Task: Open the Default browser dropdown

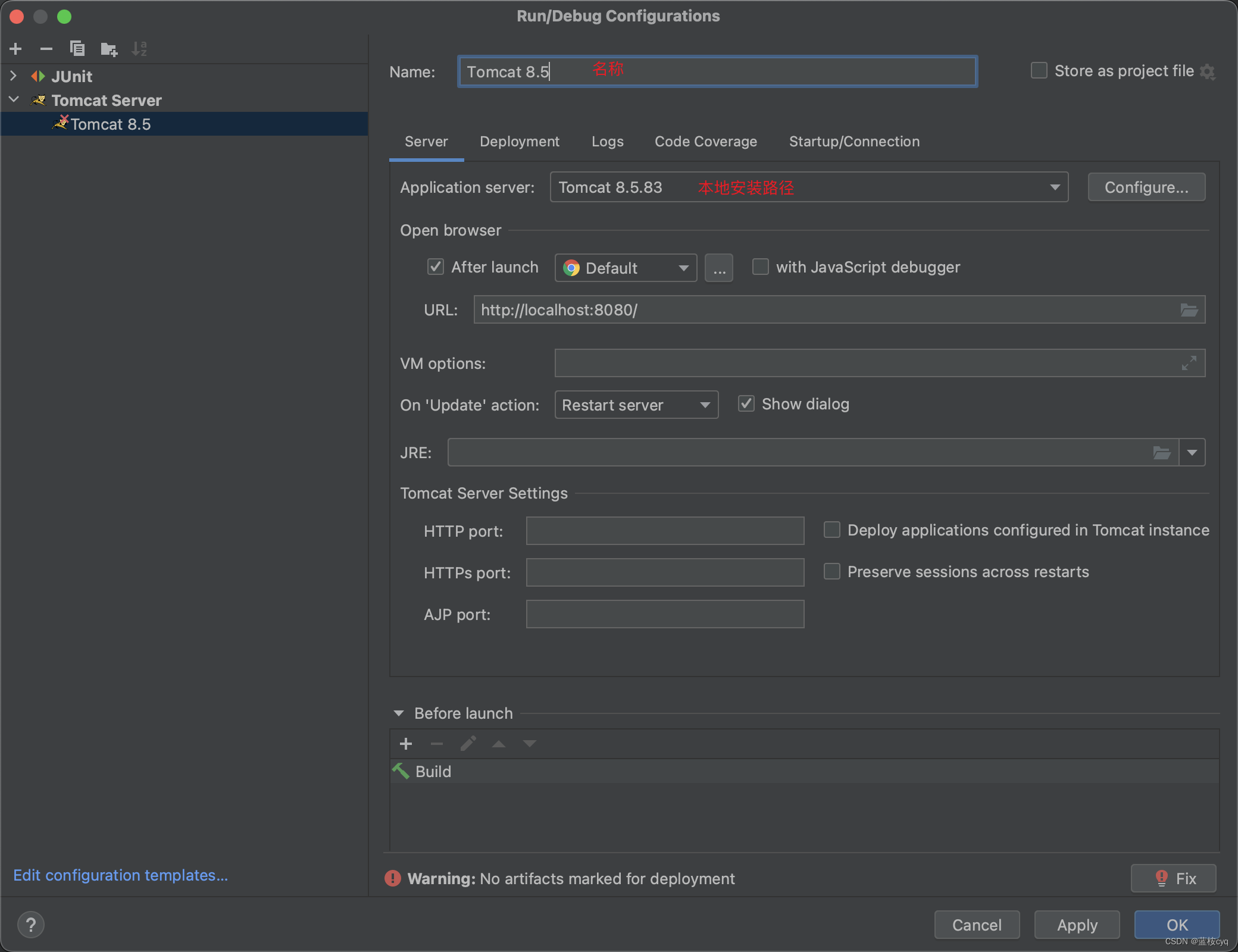Action: click(626, 268)
